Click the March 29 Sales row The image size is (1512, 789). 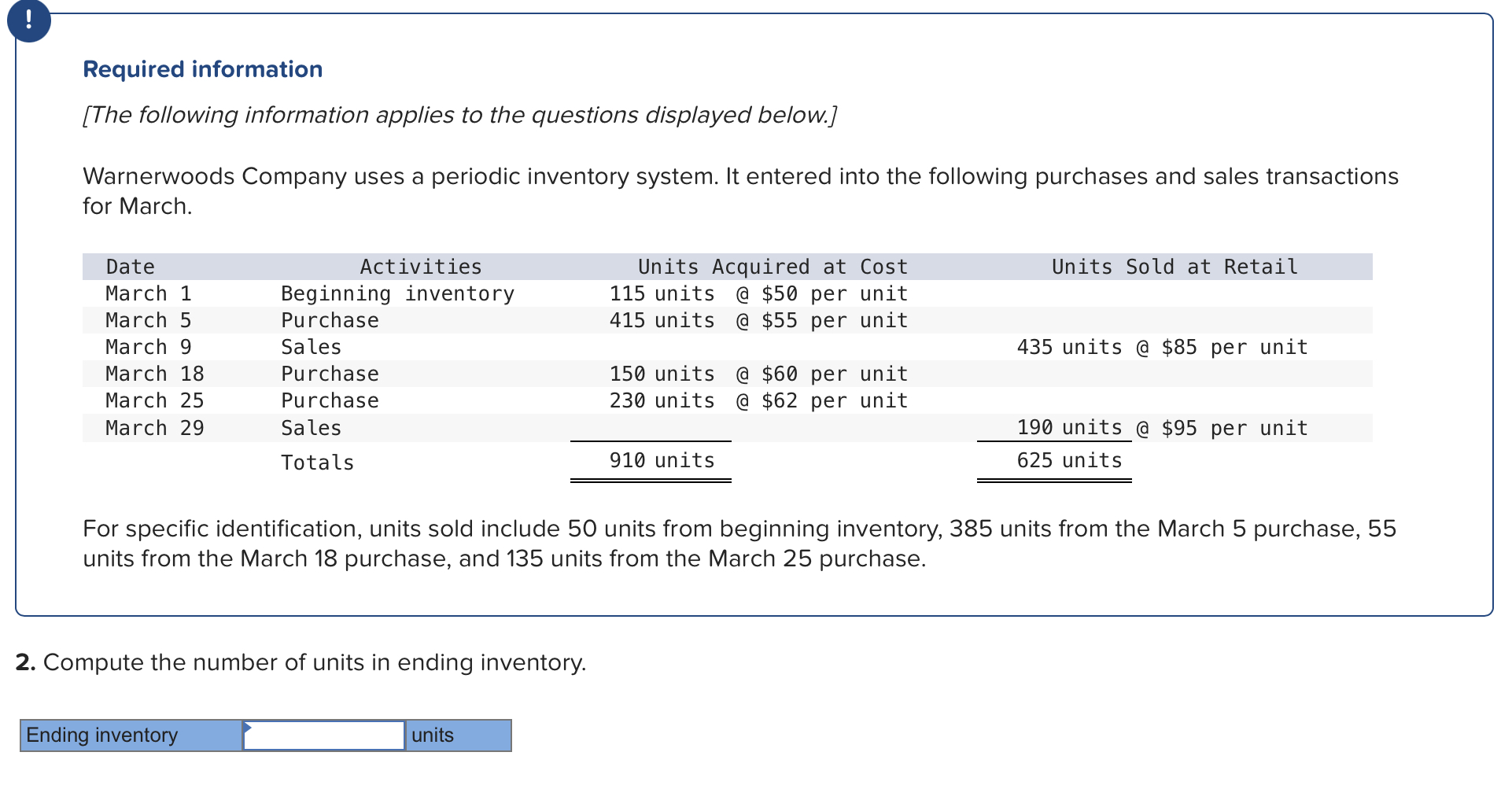click(311, 427)
